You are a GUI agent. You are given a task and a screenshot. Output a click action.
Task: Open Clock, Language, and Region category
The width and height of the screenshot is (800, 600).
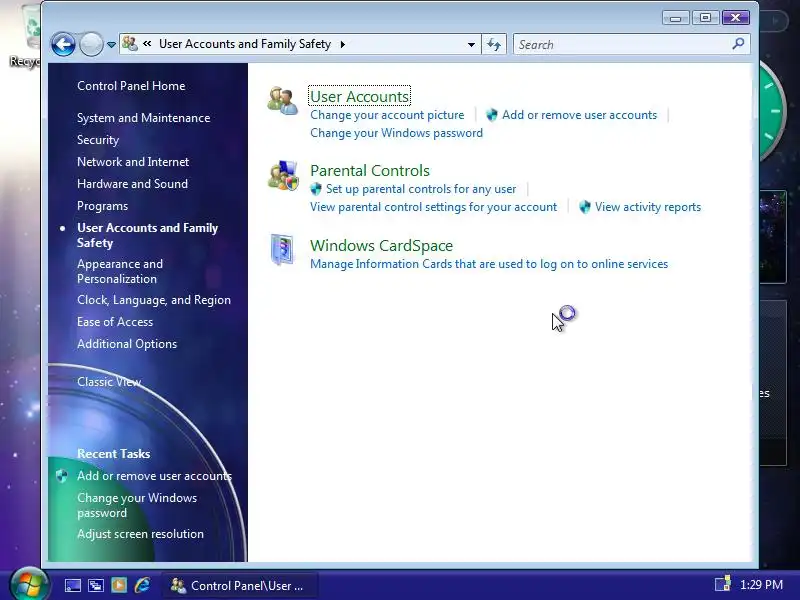(154, 300)
